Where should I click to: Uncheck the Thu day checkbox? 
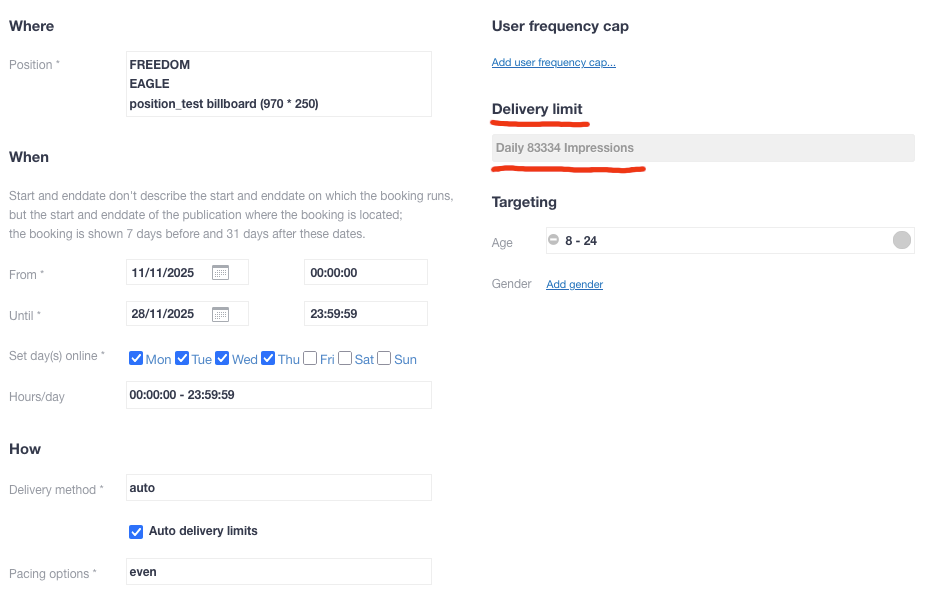(268, 358)
